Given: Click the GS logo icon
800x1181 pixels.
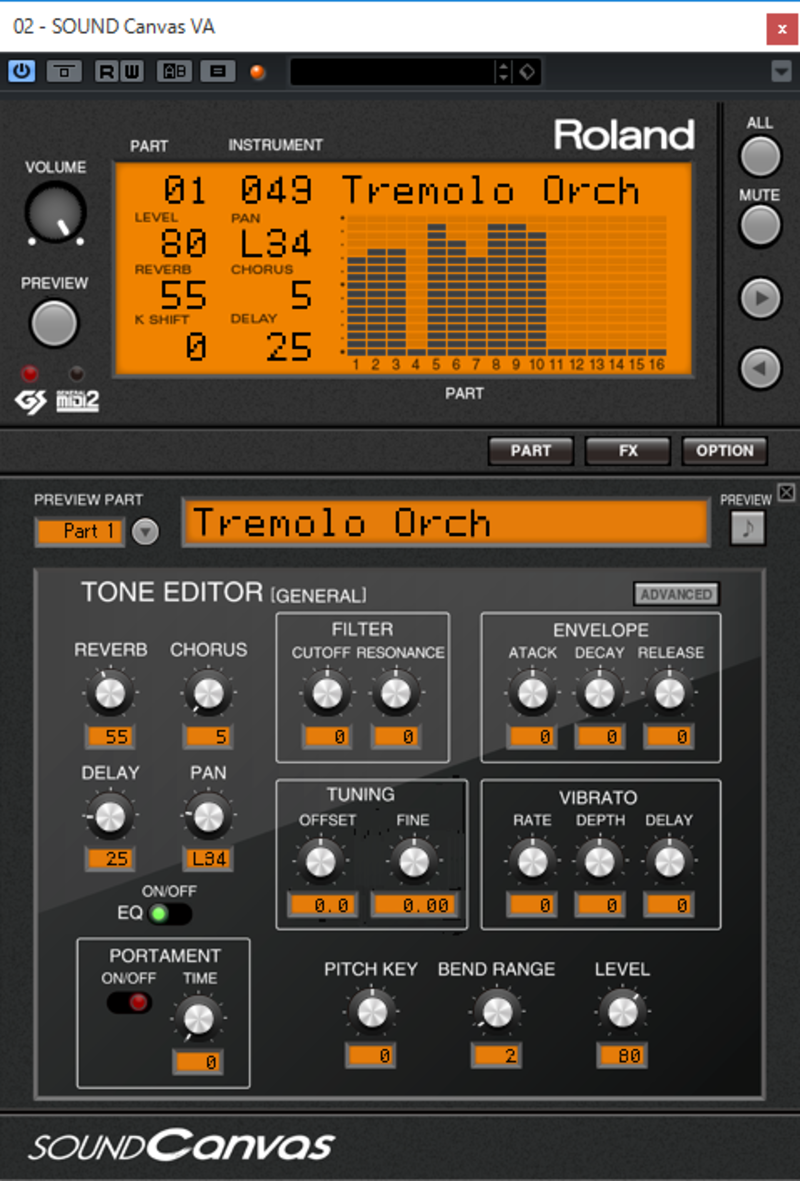Looking at the screenshot, I should click(x=31, y=402).
